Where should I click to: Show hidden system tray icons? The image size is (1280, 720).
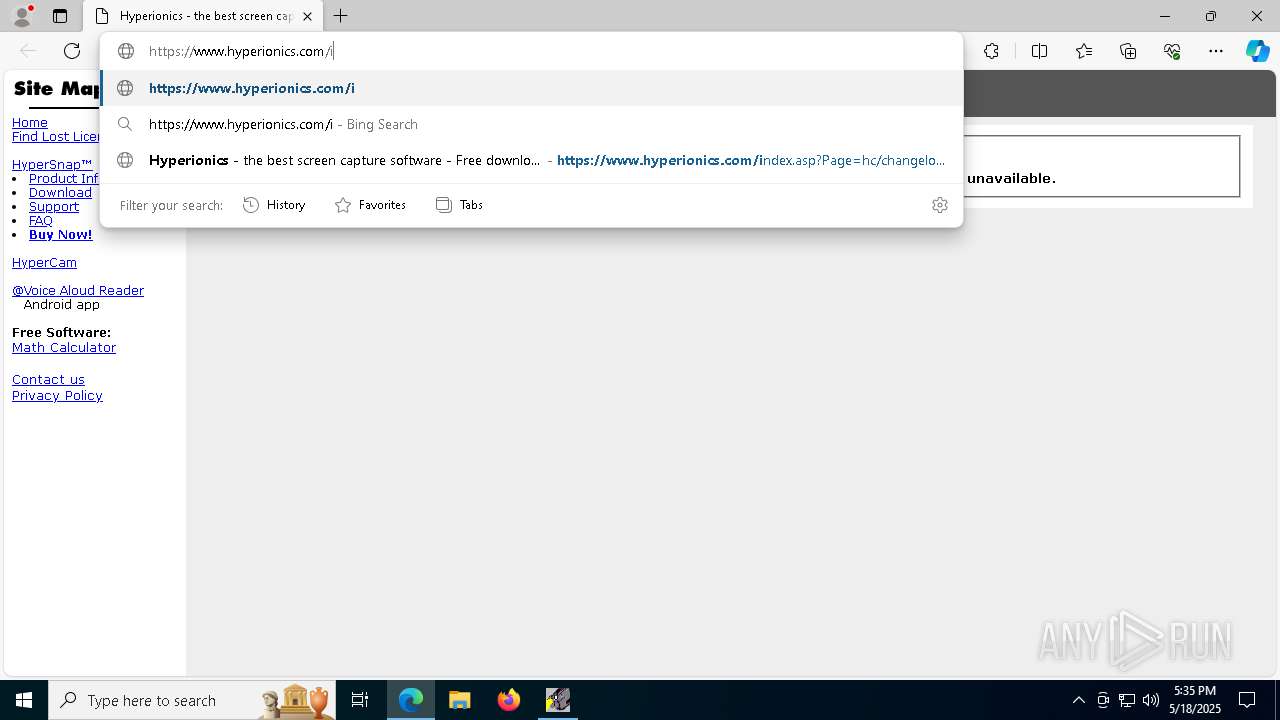(x=1078, y=700)
